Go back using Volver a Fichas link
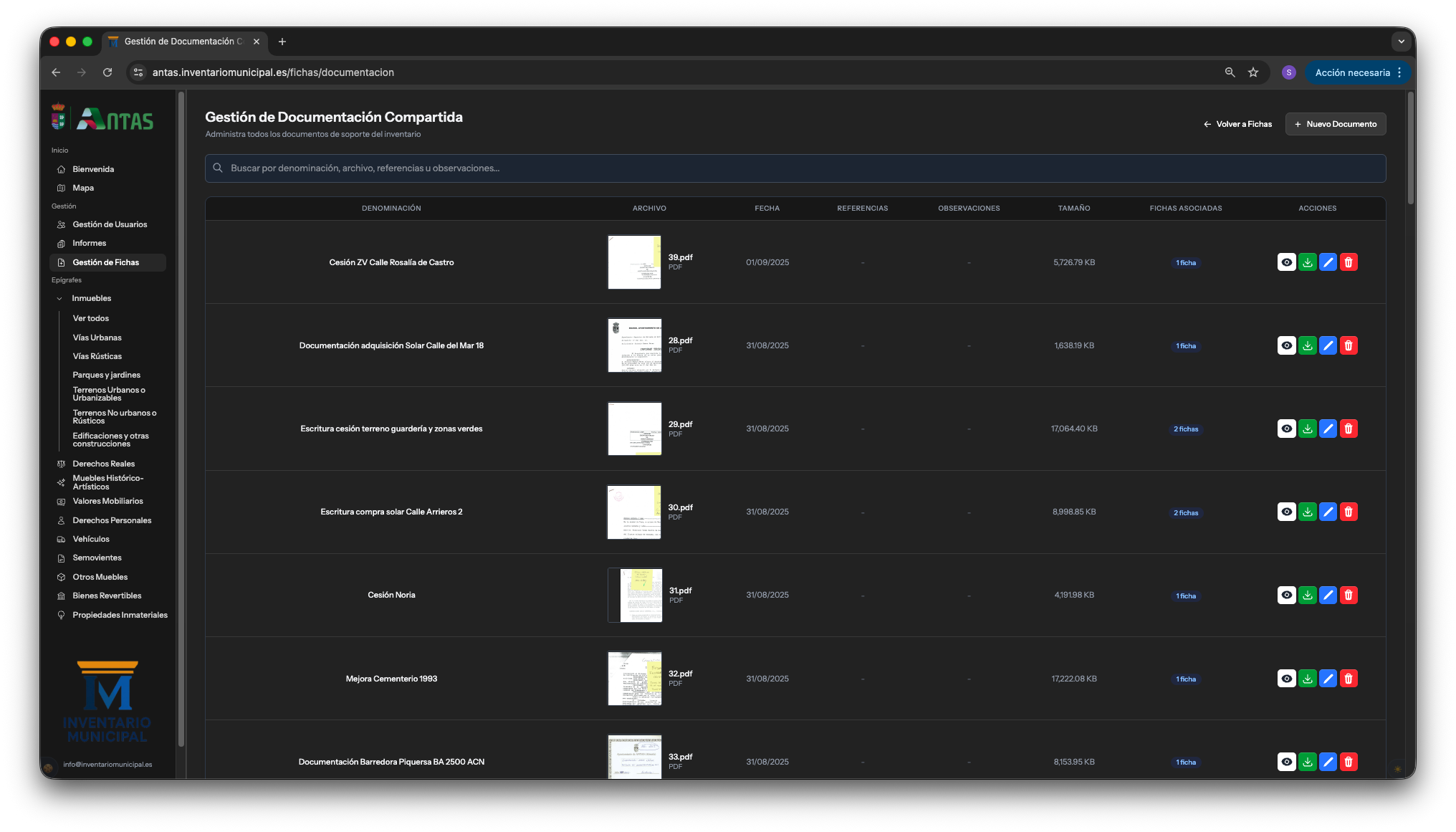Screen dimensions: 1456x832 click(x=1237, y=124)
